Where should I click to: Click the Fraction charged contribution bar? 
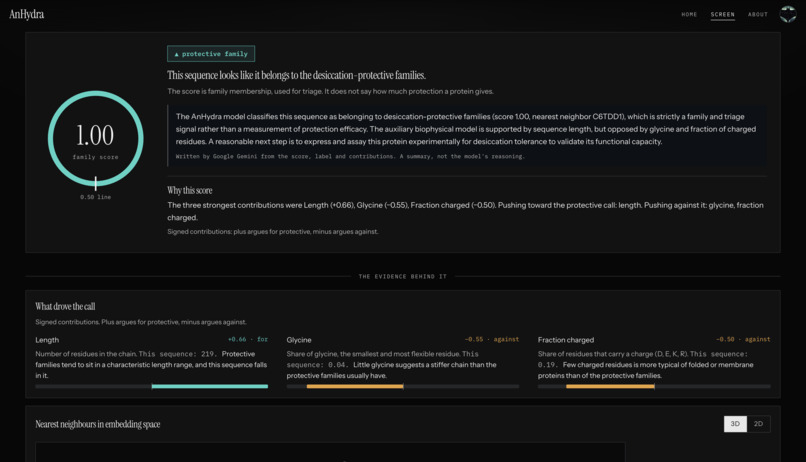point(654,386)
